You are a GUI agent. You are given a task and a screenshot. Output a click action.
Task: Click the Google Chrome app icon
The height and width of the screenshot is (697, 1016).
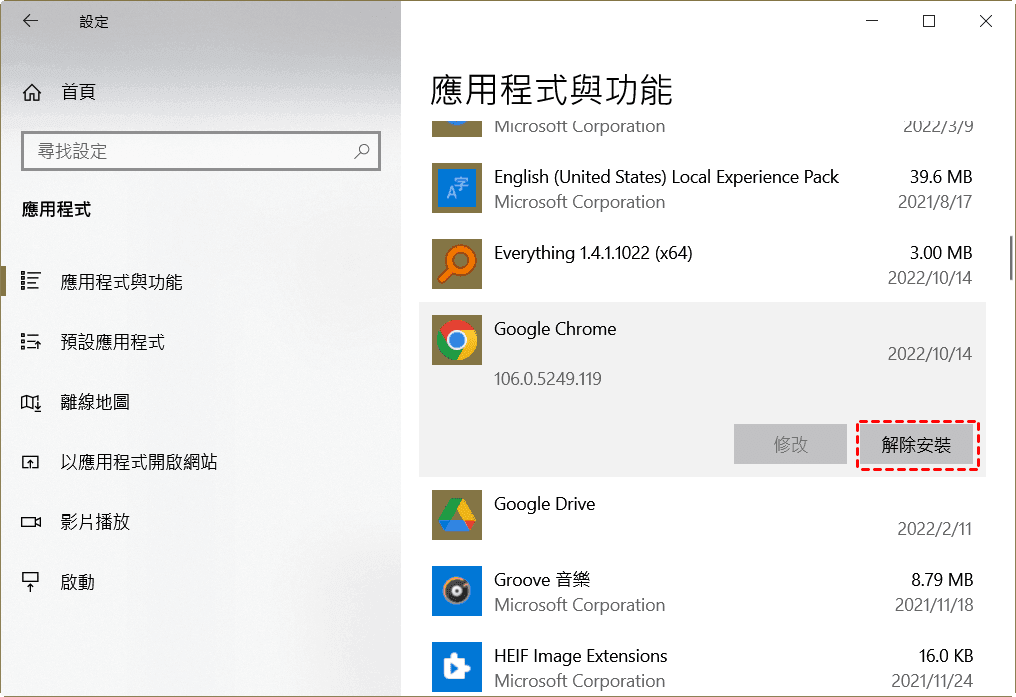coord(456,341)
